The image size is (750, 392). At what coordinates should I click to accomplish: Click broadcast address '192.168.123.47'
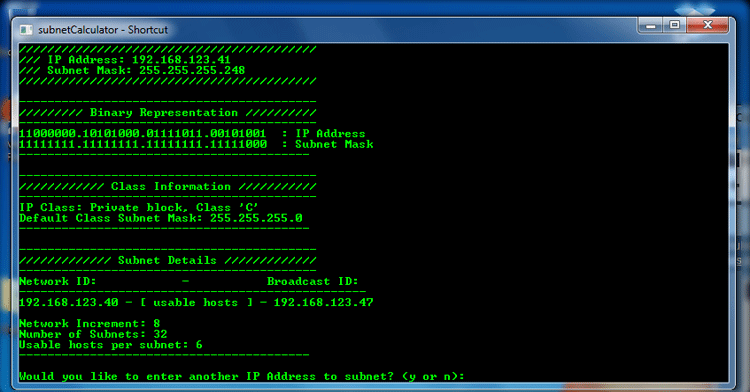point(323,302)
